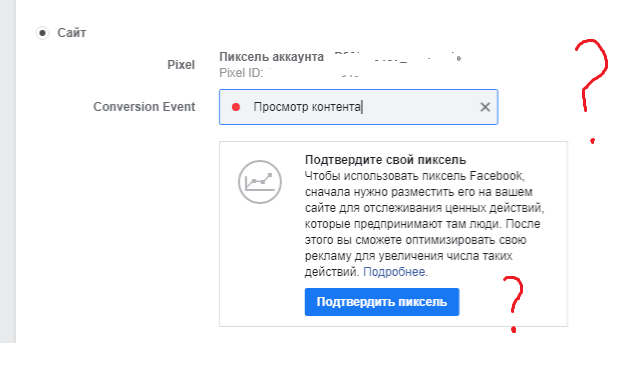The height and width of the screenshot is (376, 640).
Task: Click the Подтвердите свой пиксель heading
Action: pos(385,160)
